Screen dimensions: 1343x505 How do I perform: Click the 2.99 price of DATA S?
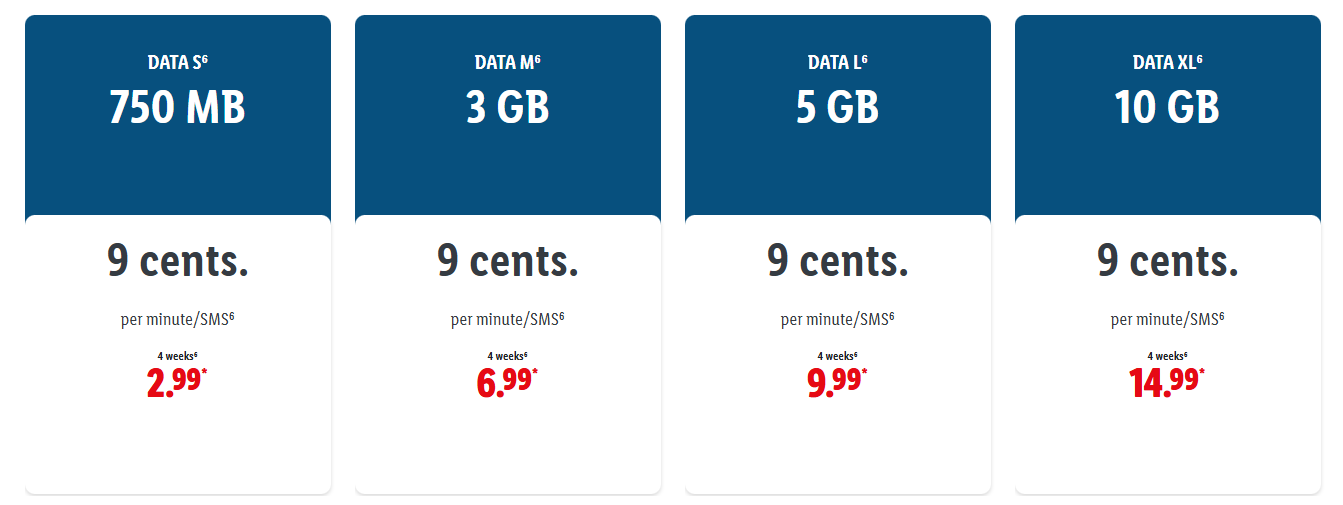(x=177, y=383)
